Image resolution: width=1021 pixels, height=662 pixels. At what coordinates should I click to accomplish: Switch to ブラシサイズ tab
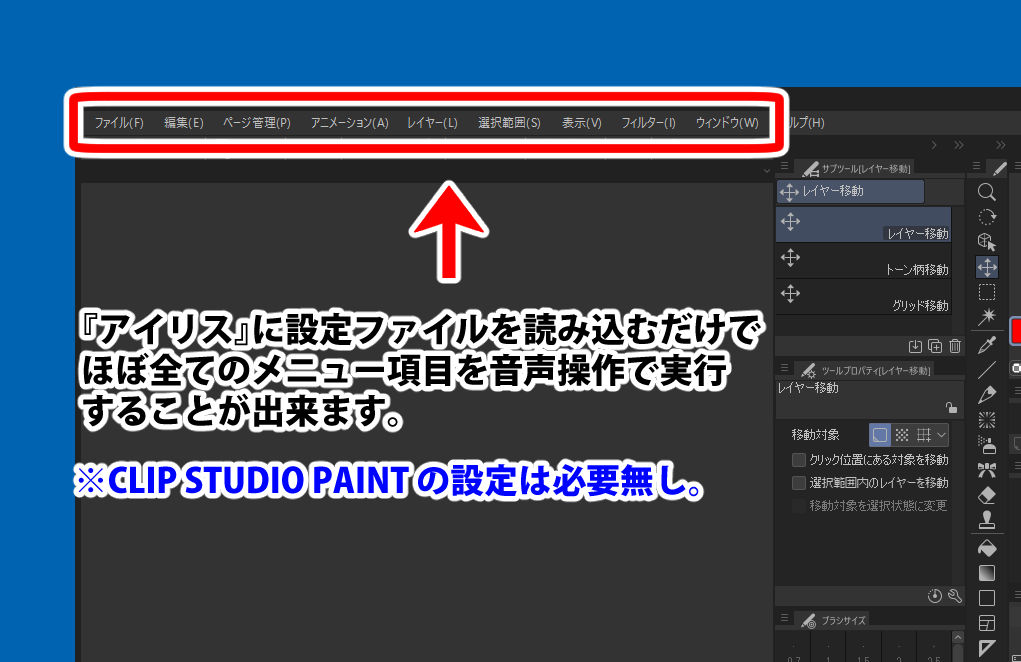point(833,620)
